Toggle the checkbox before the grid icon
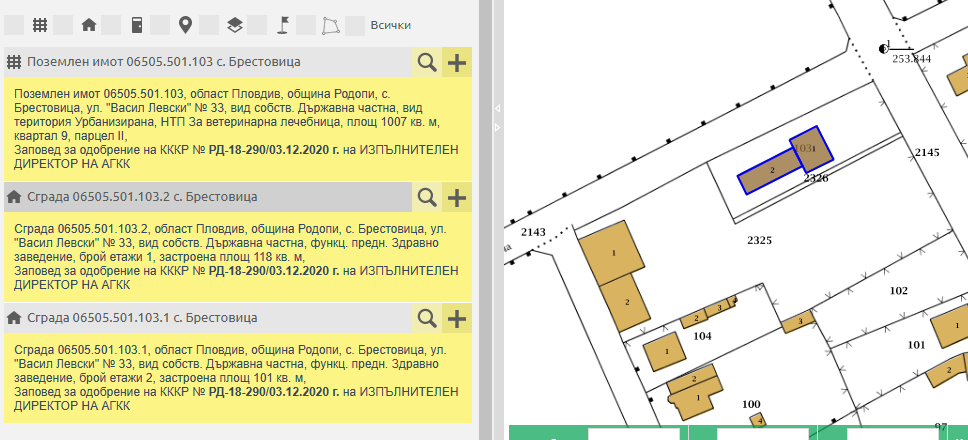The height and width of the screenshot is (440, 968). click(x=16, y=25)
